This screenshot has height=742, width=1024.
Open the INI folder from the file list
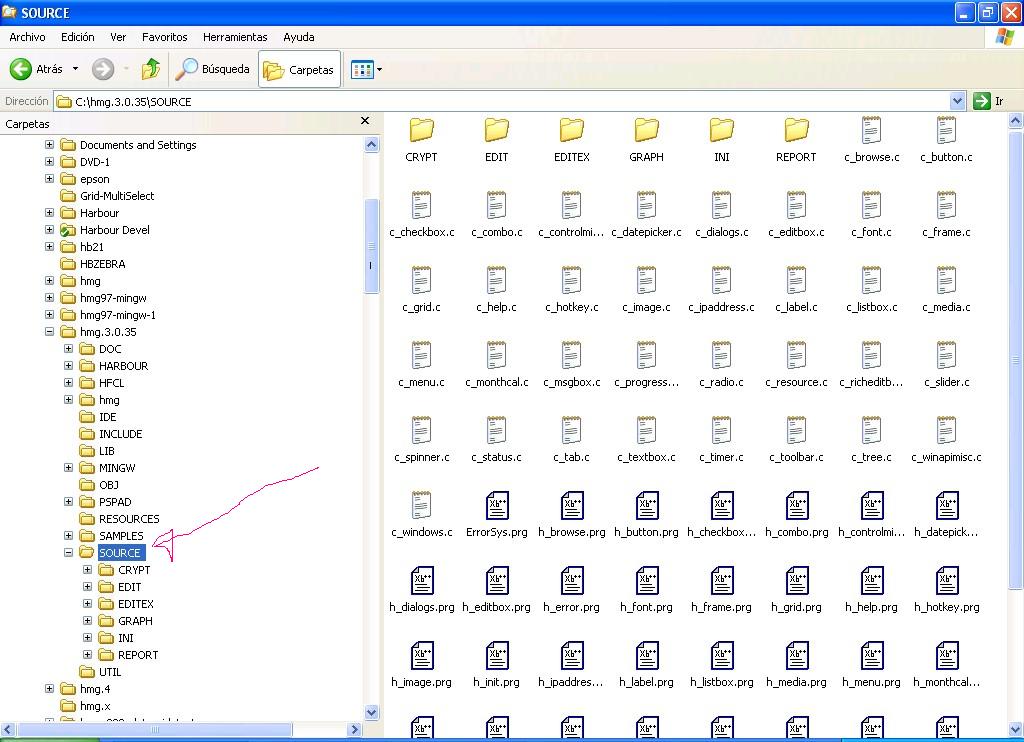click(720, 133)
